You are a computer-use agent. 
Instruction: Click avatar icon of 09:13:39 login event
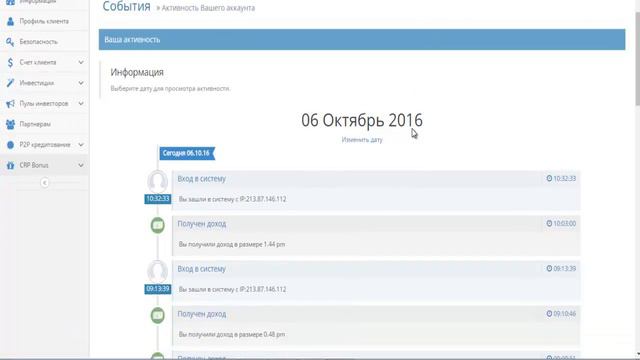pos(158,271)
